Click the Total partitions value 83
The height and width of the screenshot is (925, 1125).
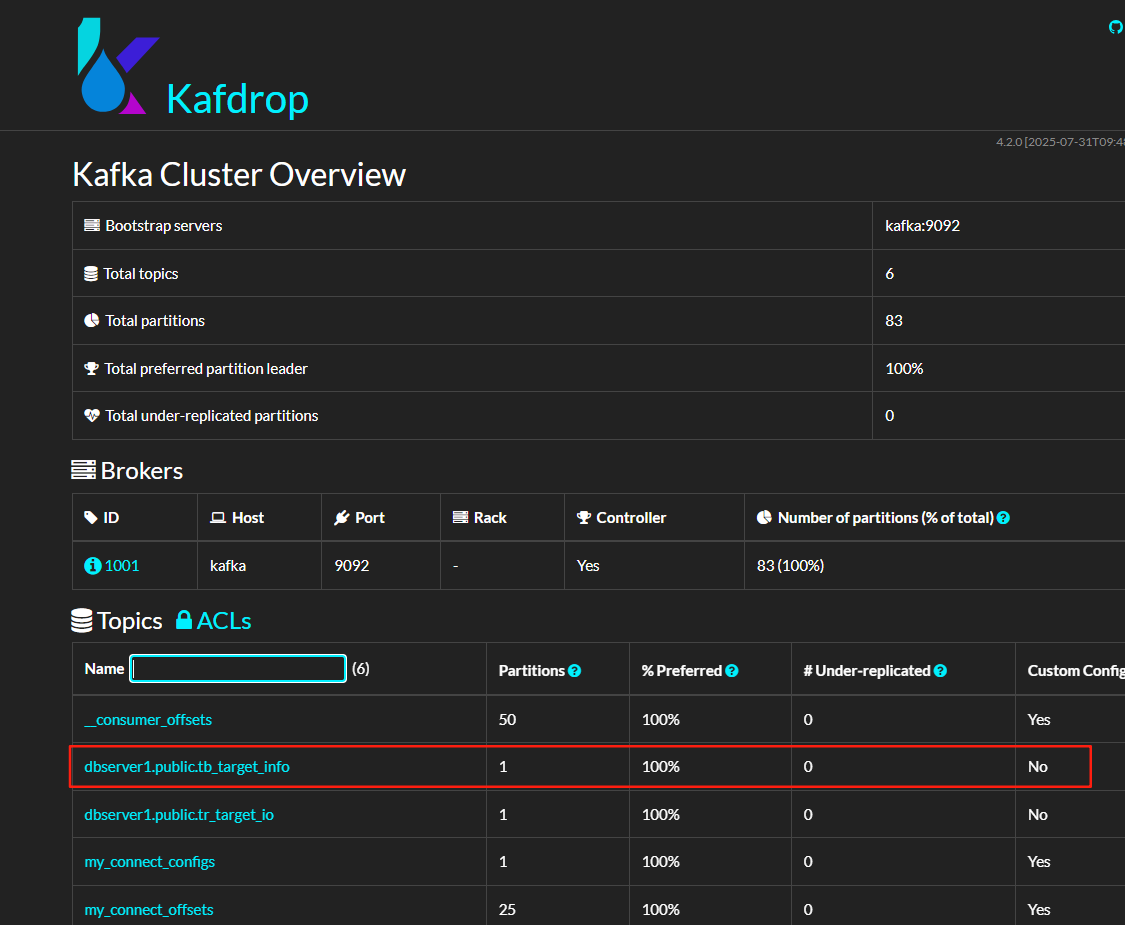(894, 321)
